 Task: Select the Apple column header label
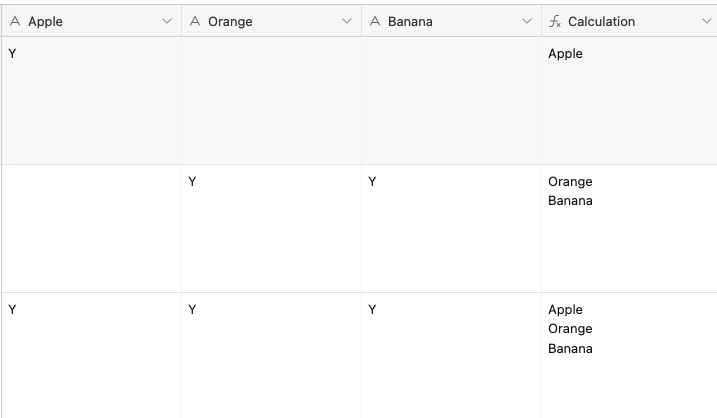tap(45, 21)
